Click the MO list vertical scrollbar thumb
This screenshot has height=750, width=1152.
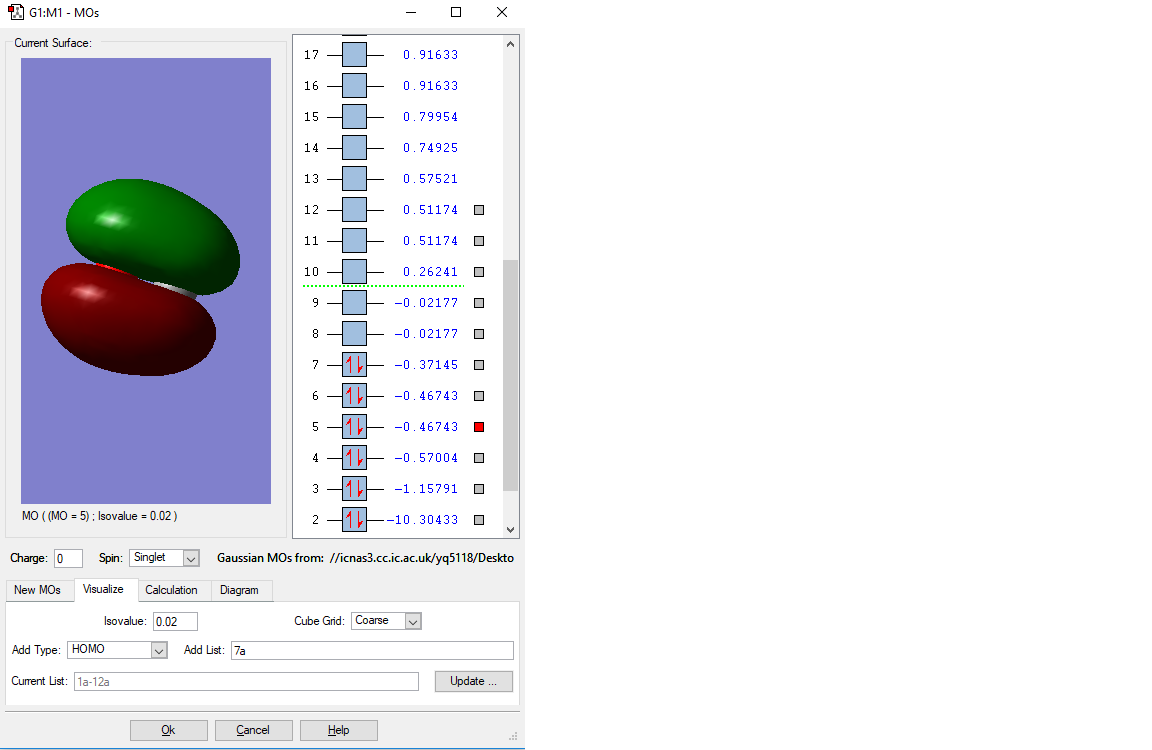click(511, 375)
